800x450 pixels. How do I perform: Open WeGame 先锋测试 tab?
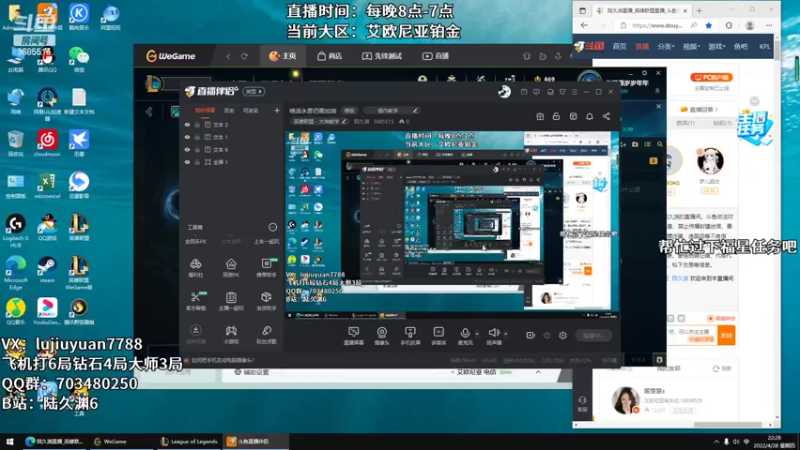click(x=382, y=56)
